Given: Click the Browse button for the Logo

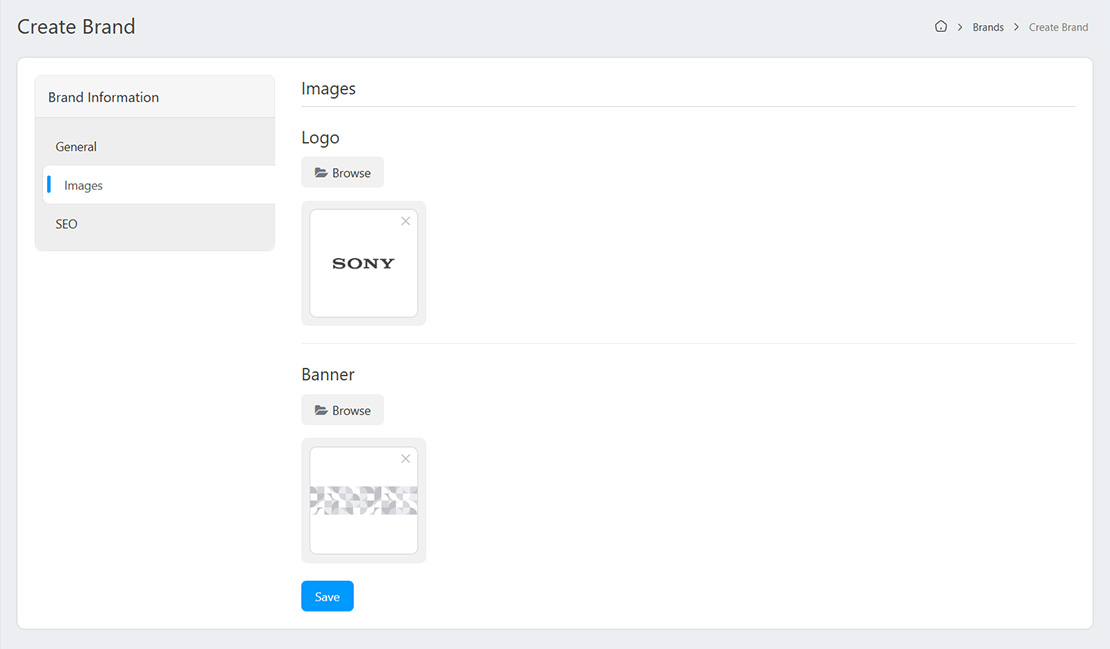Looking at the screenshot, I should click(x=342, y=173).
